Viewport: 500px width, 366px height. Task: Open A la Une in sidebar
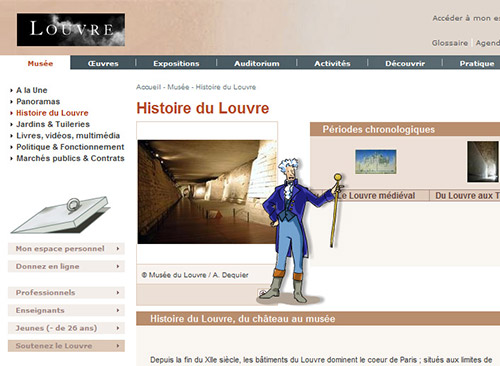click(x=32, y=90)
